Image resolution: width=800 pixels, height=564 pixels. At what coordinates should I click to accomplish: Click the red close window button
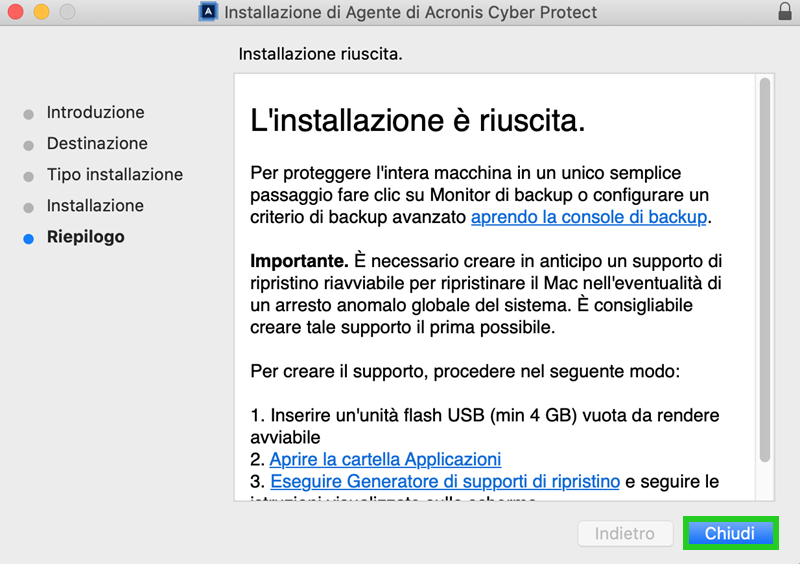(x=15, y=11)
